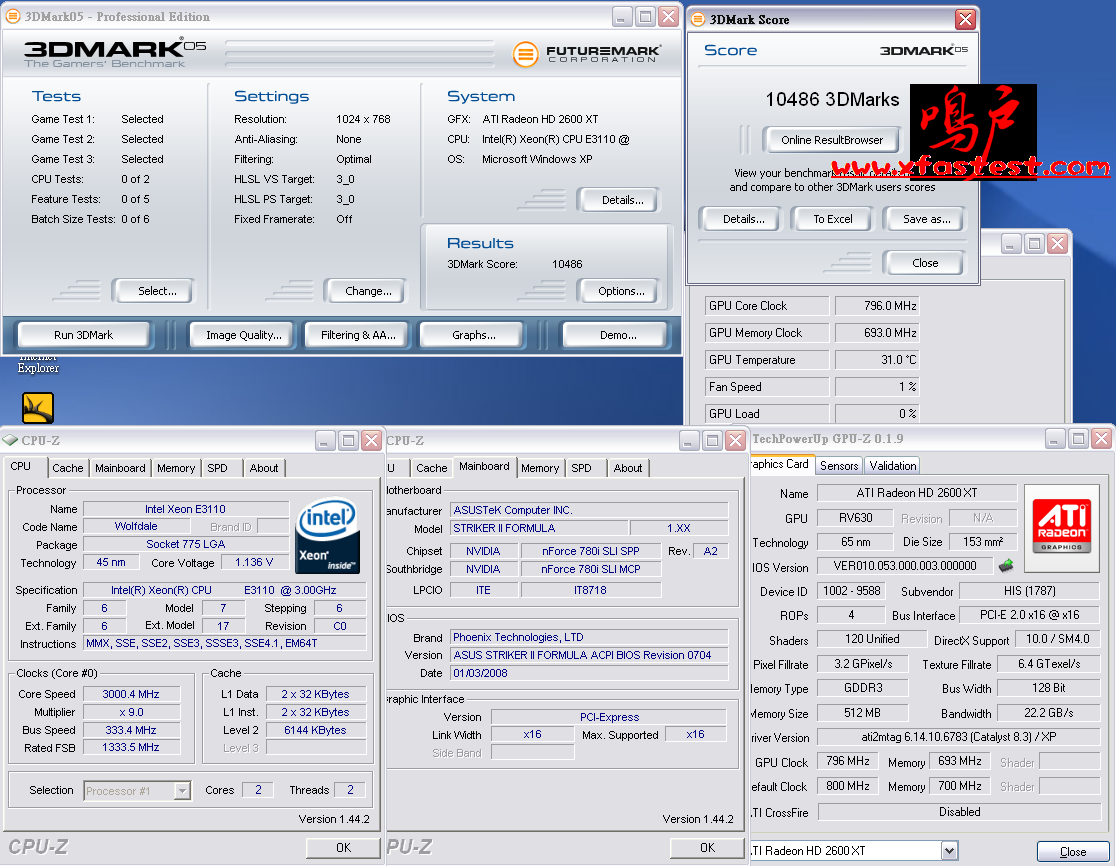
Task: Close the 3DMark Score window with the red X
Action: [x=964, y=19]
